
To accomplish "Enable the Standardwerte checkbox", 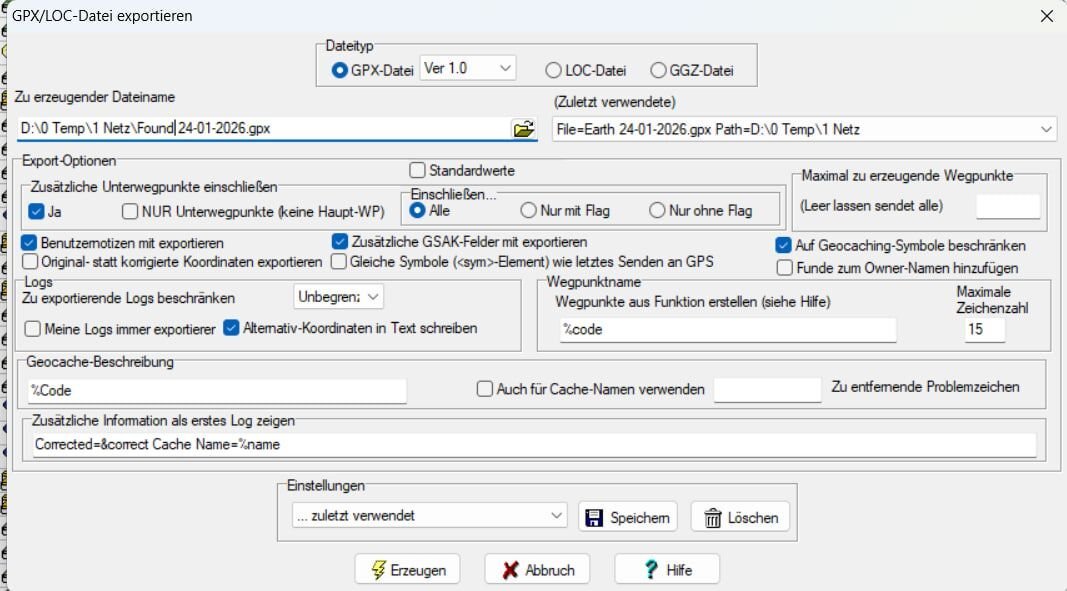I will click(x=418, y=171).
